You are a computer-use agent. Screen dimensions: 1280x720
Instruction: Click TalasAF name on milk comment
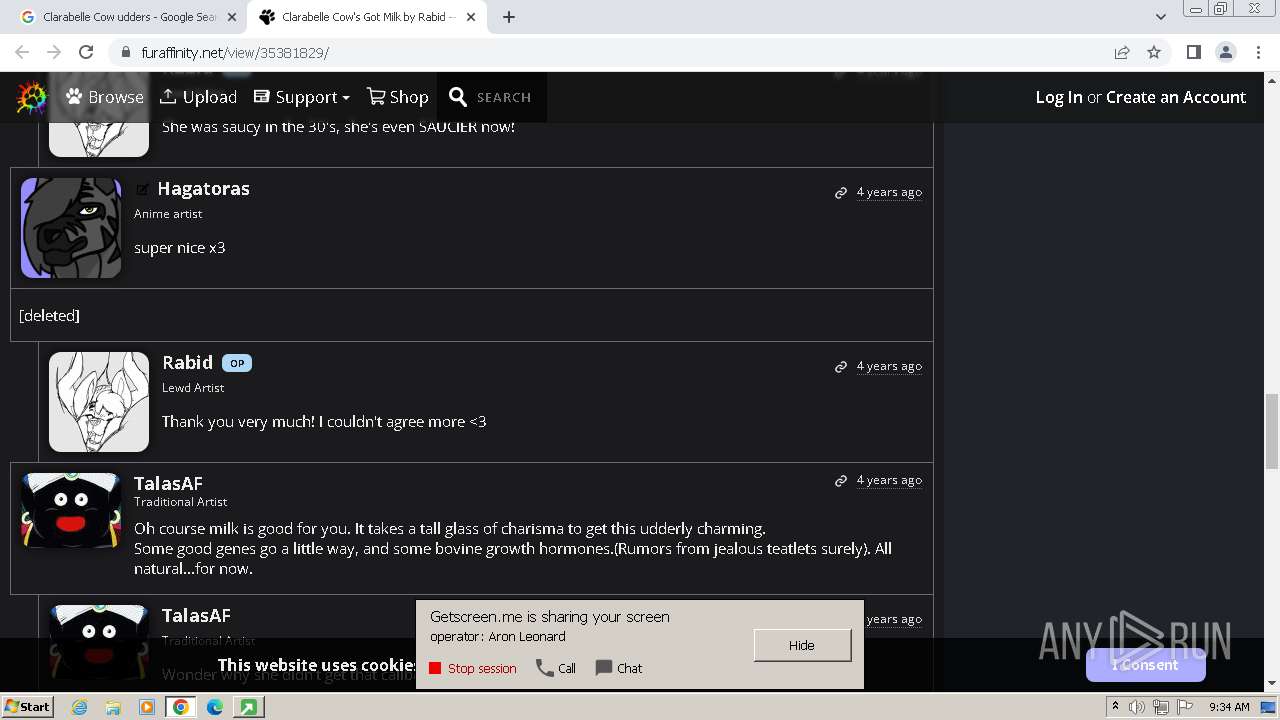click(x=168, y=483)
